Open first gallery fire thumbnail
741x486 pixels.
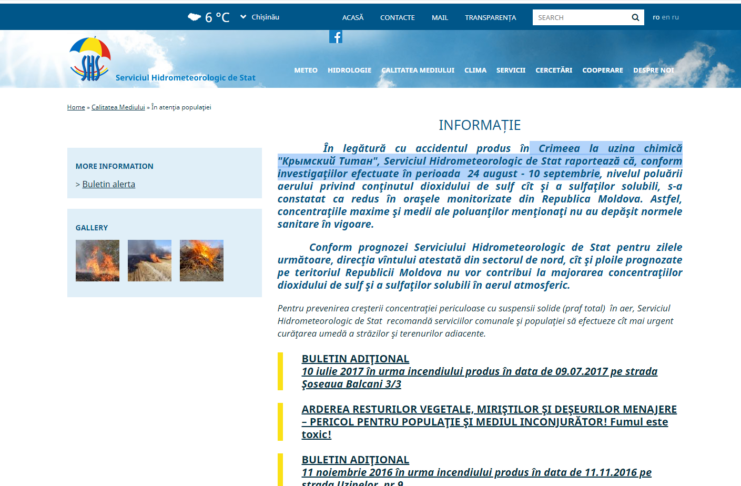point(97,260)
